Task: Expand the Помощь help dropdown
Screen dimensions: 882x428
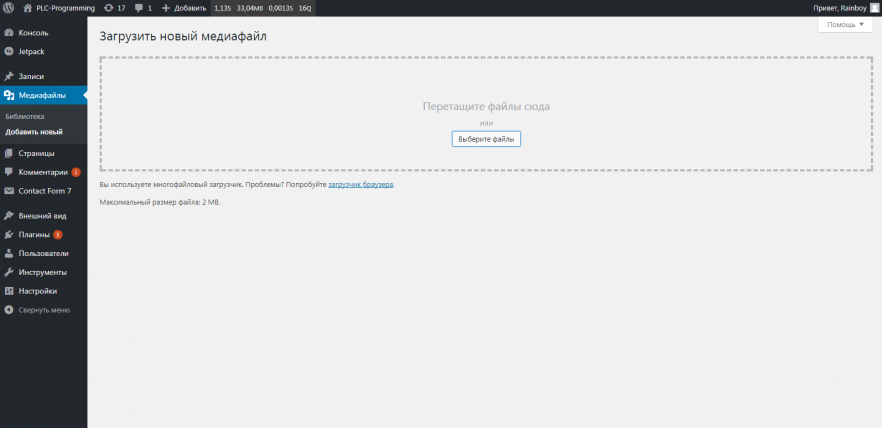Action: click(x=844, y=24)
